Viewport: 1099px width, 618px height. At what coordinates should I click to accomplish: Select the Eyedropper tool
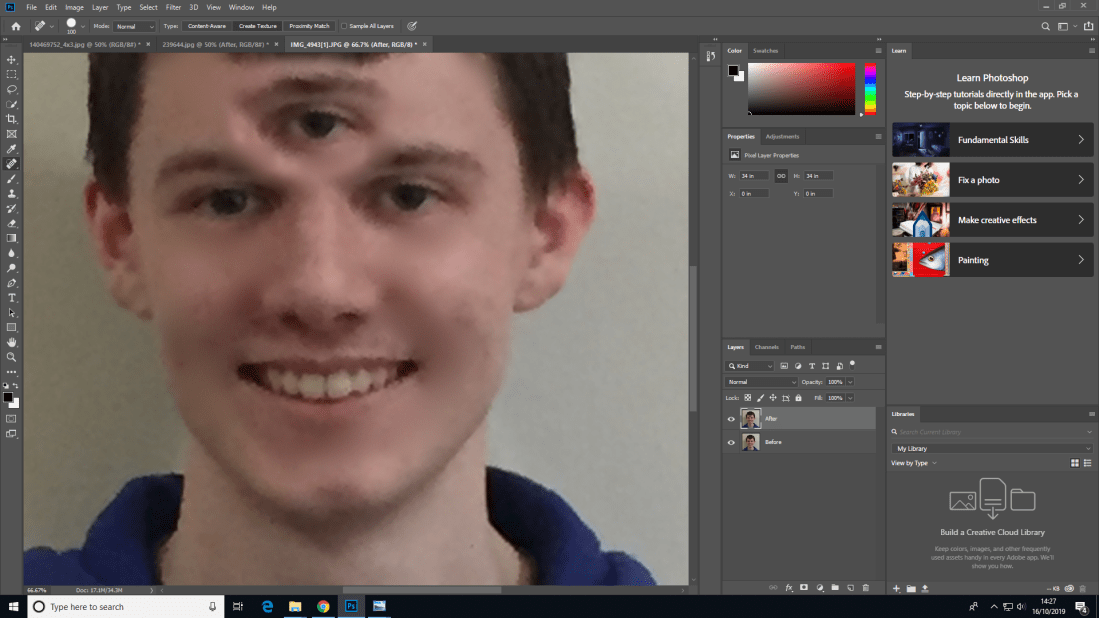point(12,148)
